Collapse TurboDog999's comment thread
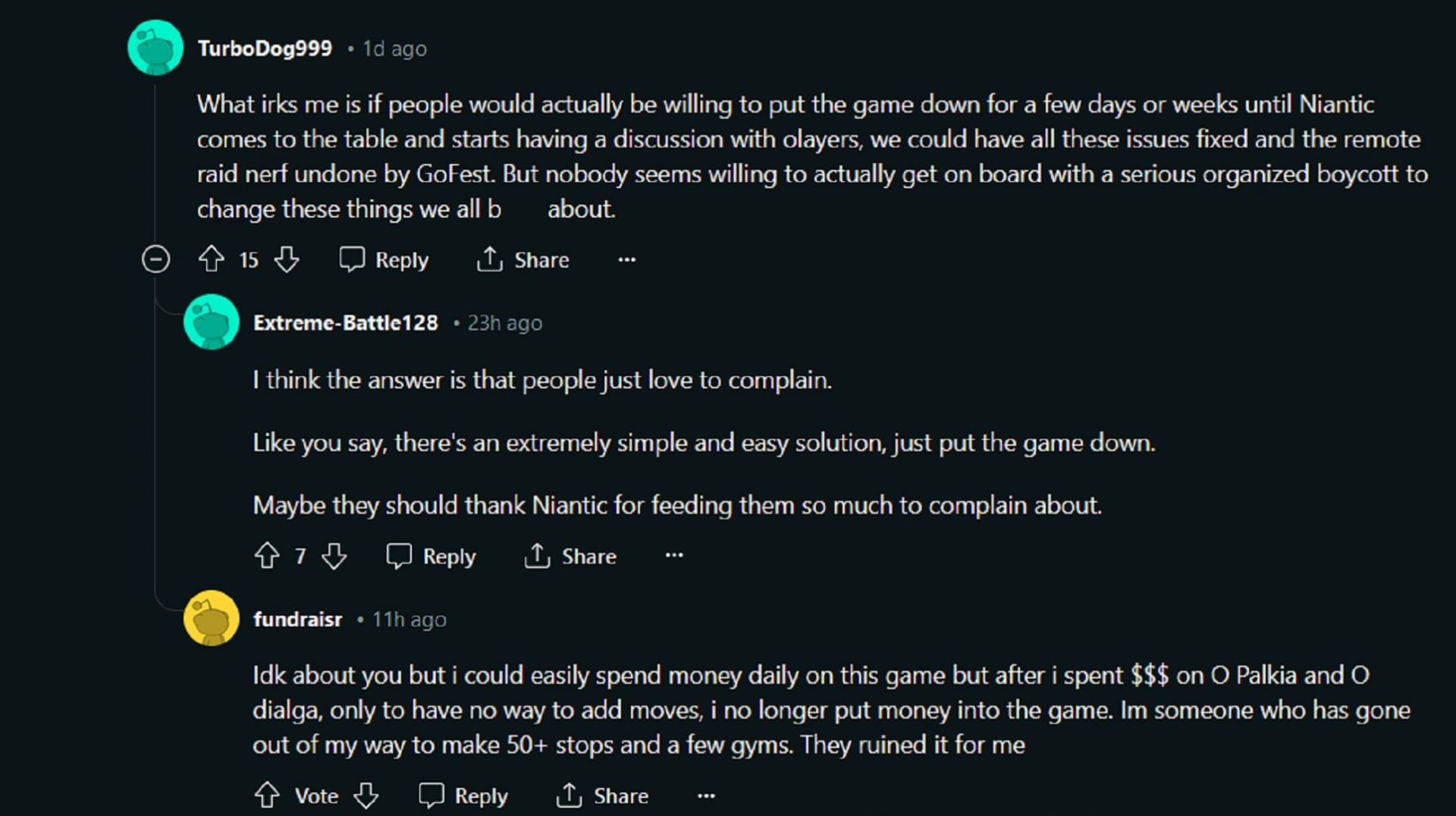The width and height of the screenshot is (1456, 816). [155, 259]
